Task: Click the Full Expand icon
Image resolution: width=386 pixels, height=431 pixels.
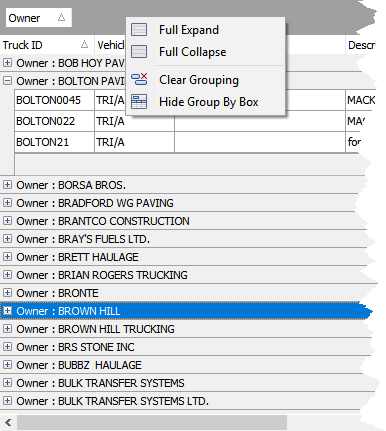Action: tap(139, 30)
